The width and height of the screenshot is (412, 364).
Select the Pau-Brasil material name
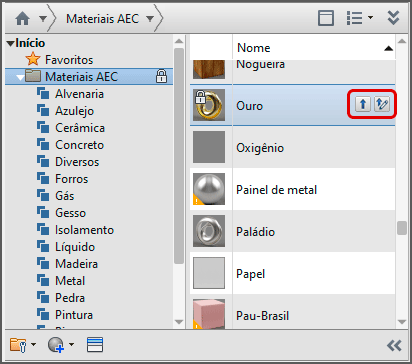[x=262, y=316]
